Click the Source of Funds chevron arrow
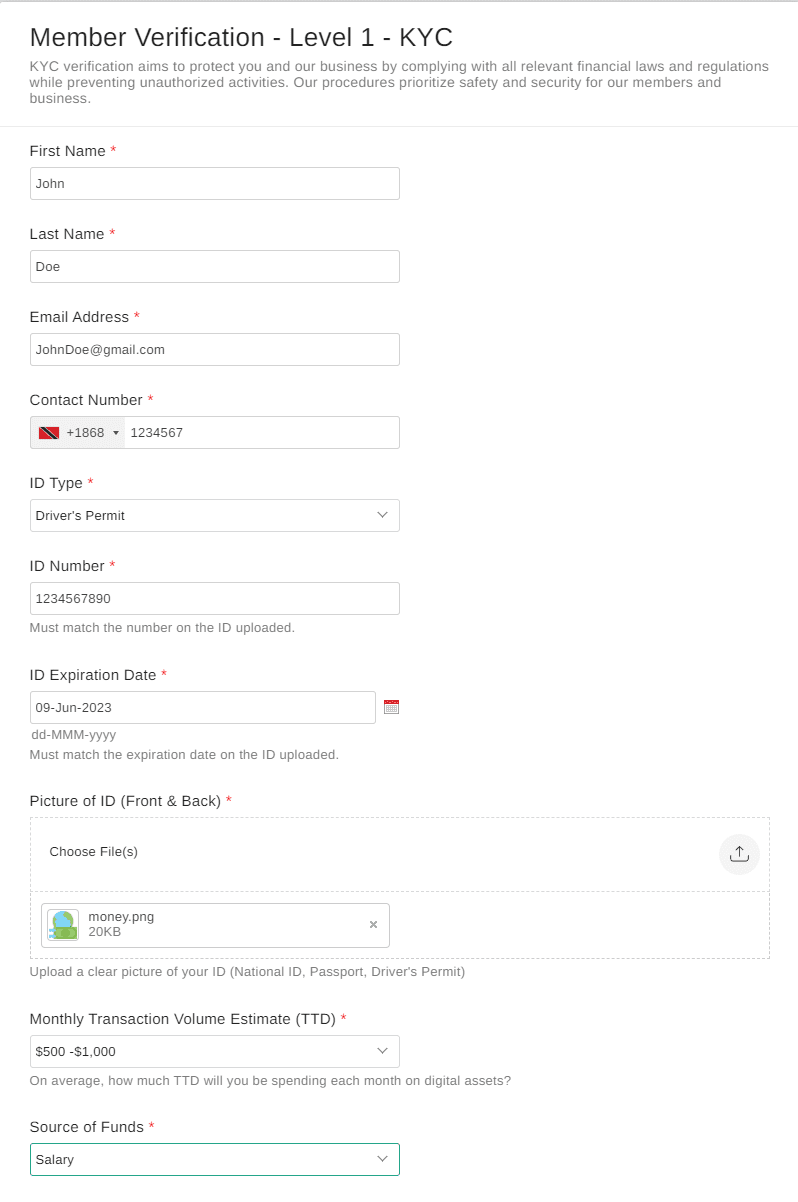Screen dimensions: 798x1202 (382, 1159)
